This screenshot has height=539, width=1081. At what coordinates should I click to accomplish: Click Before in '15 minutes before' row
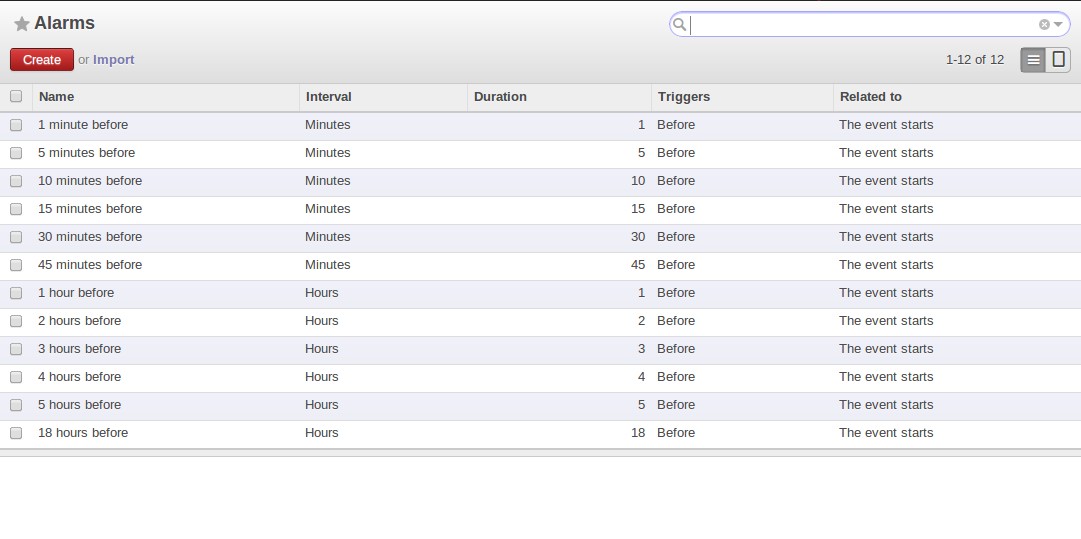coord(676,209)
